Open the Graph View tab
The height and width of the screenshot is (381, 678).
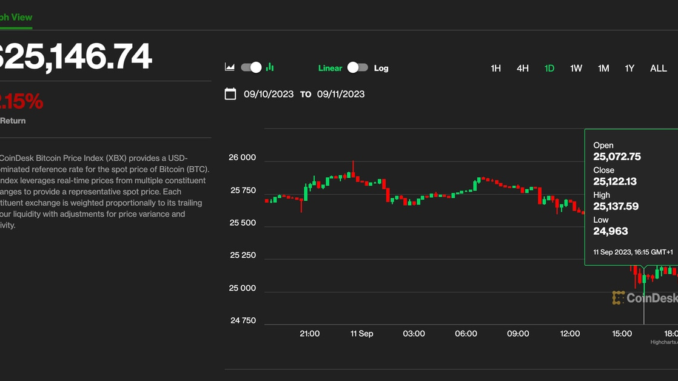tap(16, 17)
